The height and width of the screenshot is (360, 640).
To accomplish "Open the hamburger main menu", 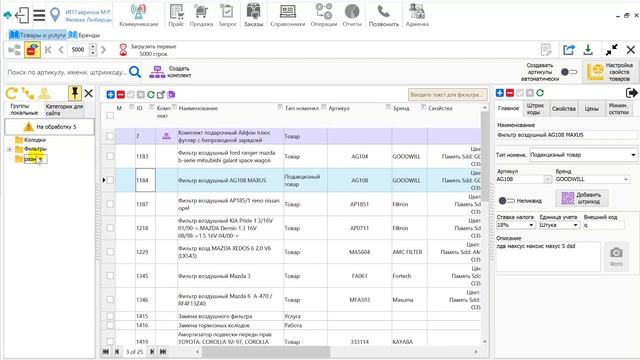I will (39, 15).
